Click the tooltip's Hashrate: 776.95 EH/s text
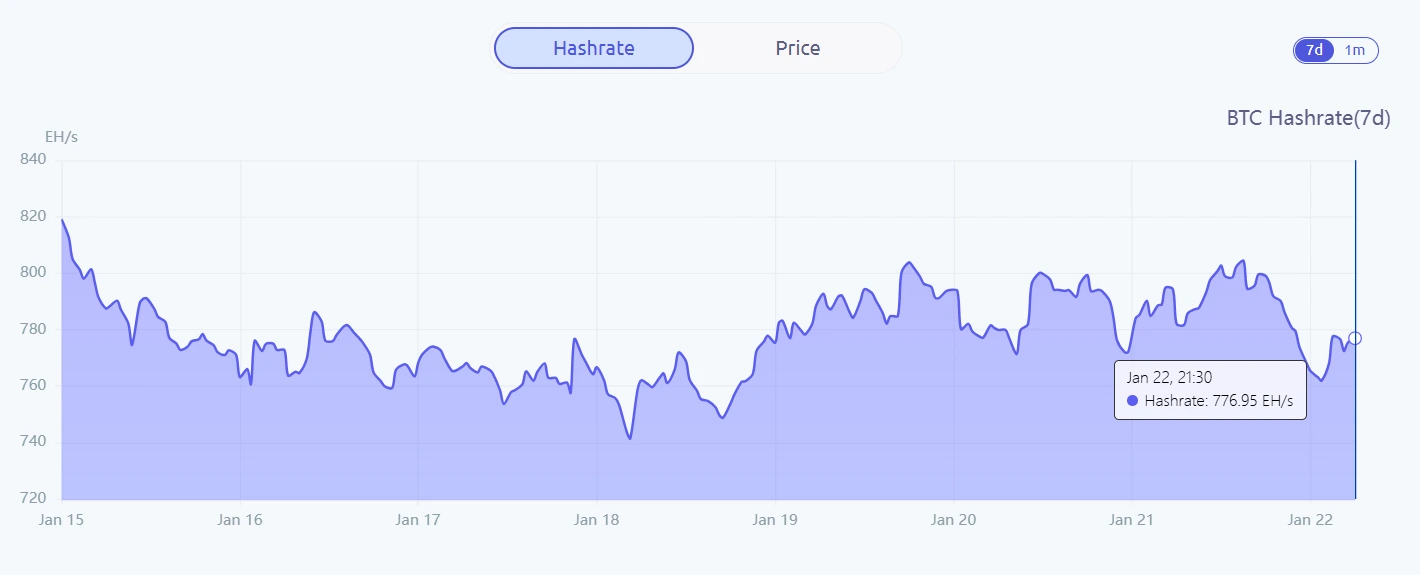The width and height of the screenshot is (1420, 575). click(x=1218, y=400)
